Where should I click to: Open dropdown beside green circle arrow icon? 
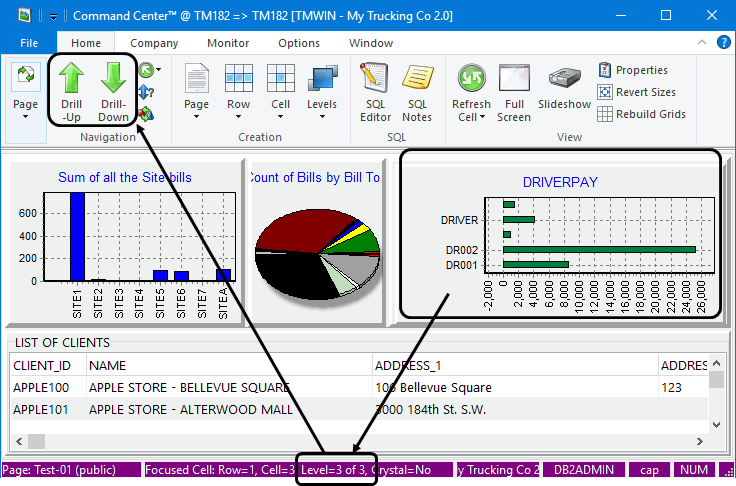pos(159,70)
